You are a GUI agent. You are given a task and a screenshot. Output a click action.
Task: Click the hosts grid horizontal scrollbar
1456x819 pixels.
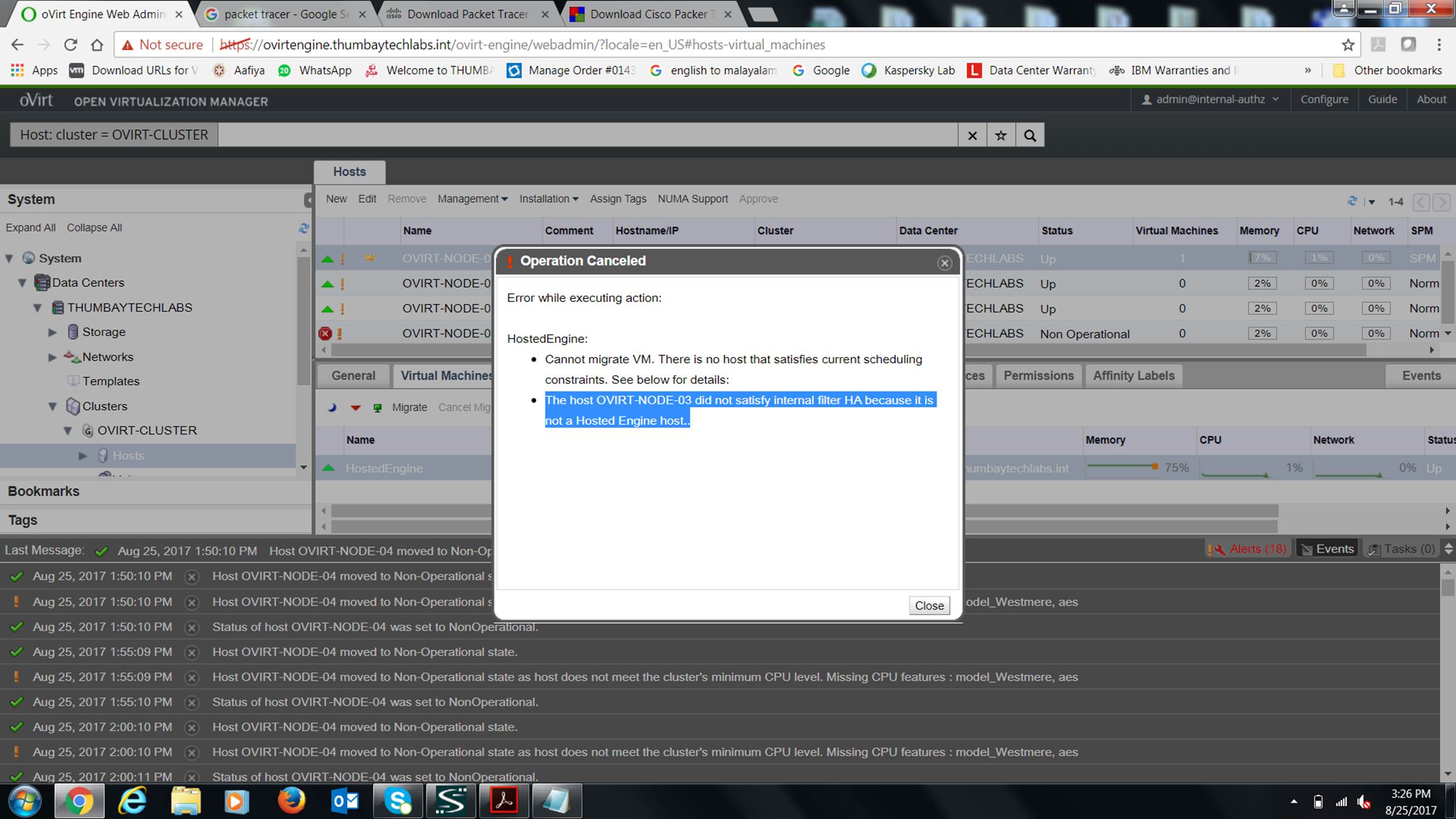pos(1153,350)
